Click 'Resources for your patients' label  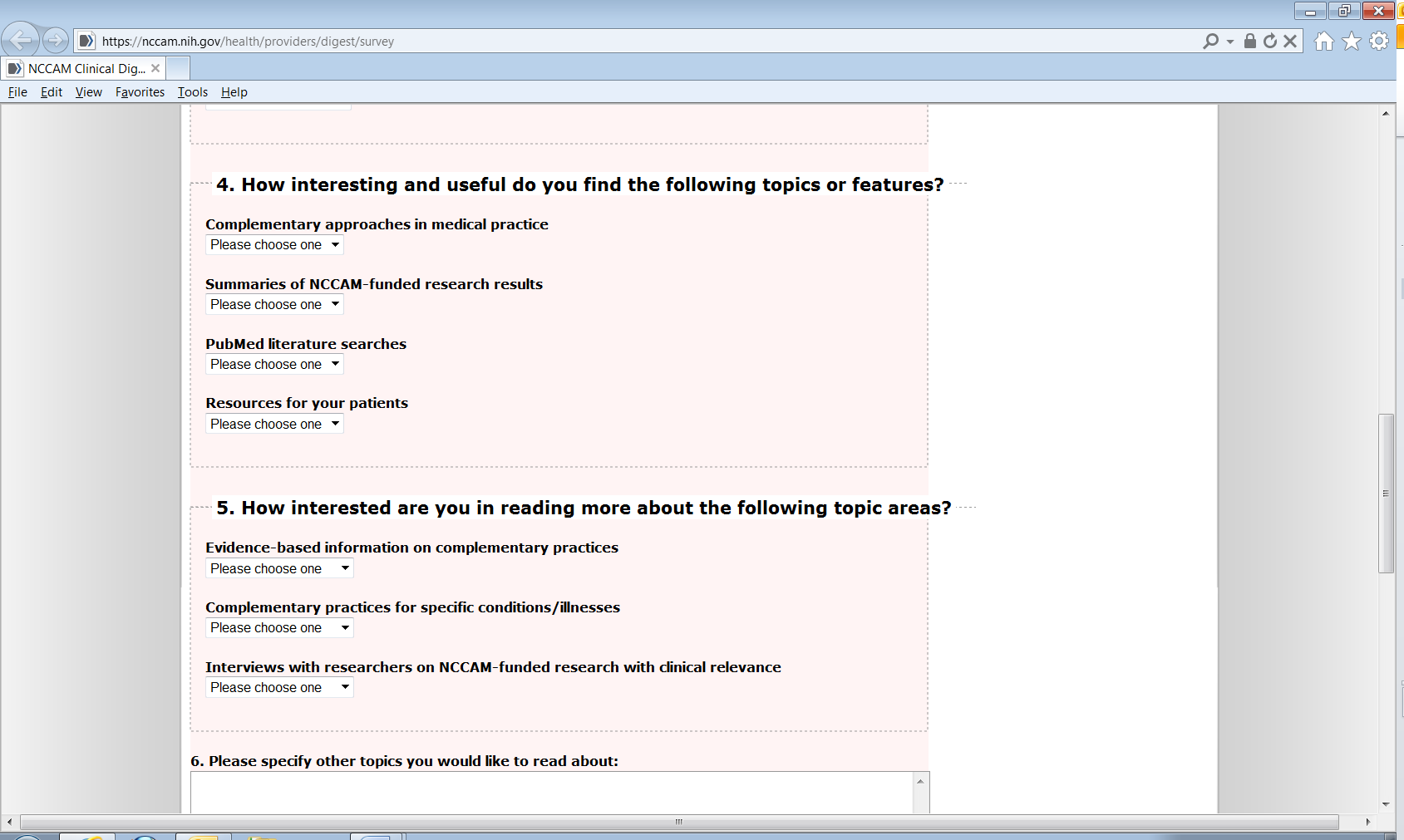pos(307,403)
